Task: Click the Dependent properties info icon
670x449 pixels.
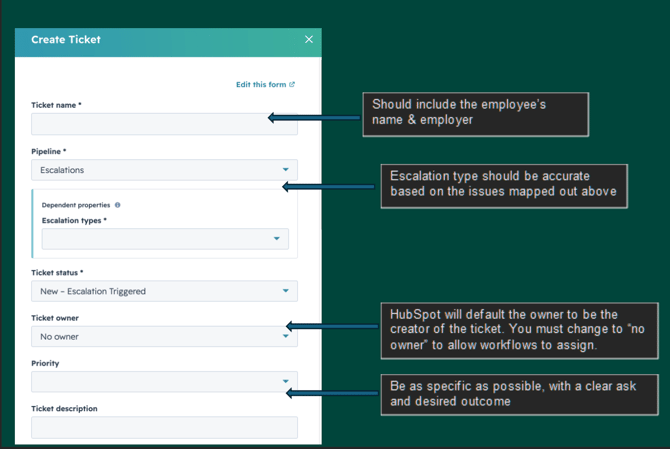Action: [x=118, y=205]
